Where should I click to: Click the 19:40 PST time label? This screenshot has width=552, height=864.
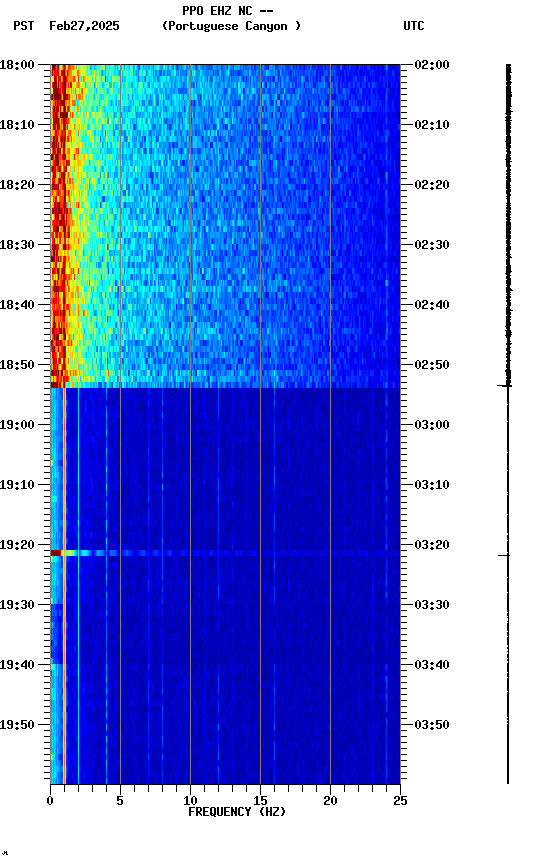(x=17, y=665)
